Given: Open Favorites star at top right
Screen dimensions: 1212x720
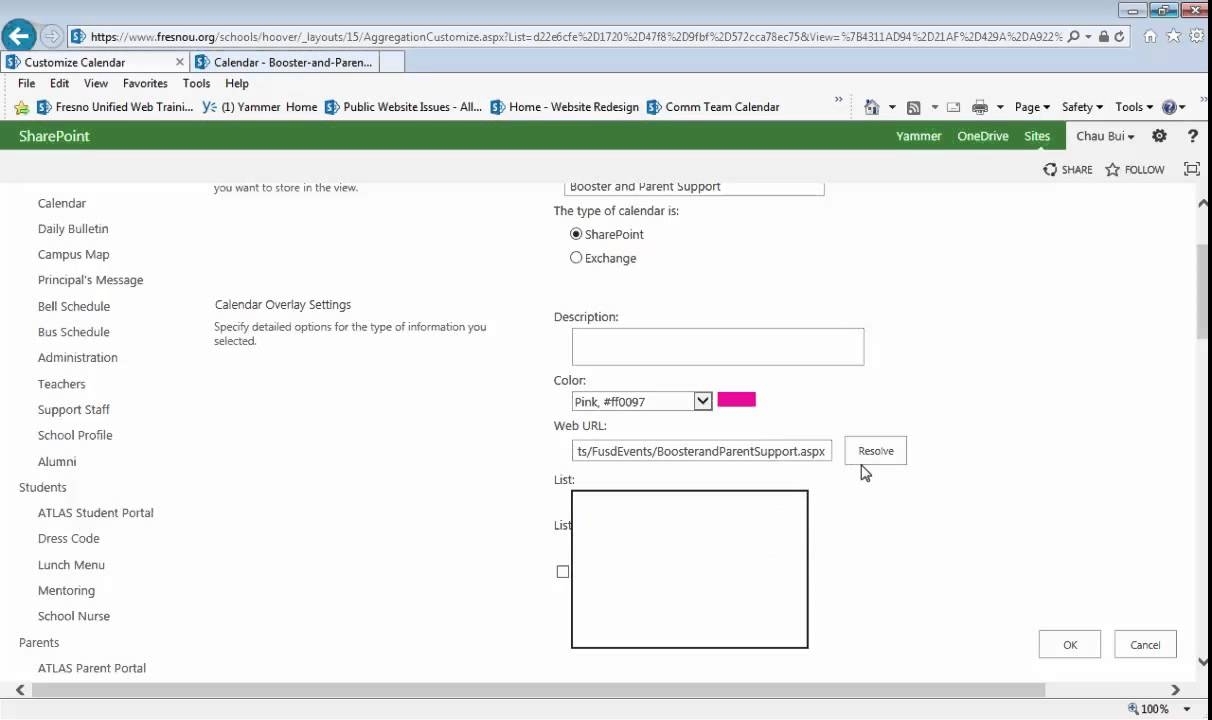Looking at the screenshot, I should point(1173,36).
